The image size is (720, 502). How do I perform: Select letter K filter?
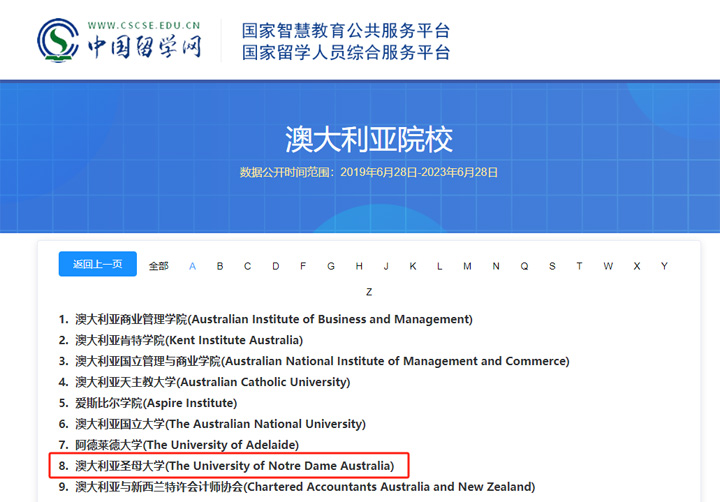coord(413,266)
